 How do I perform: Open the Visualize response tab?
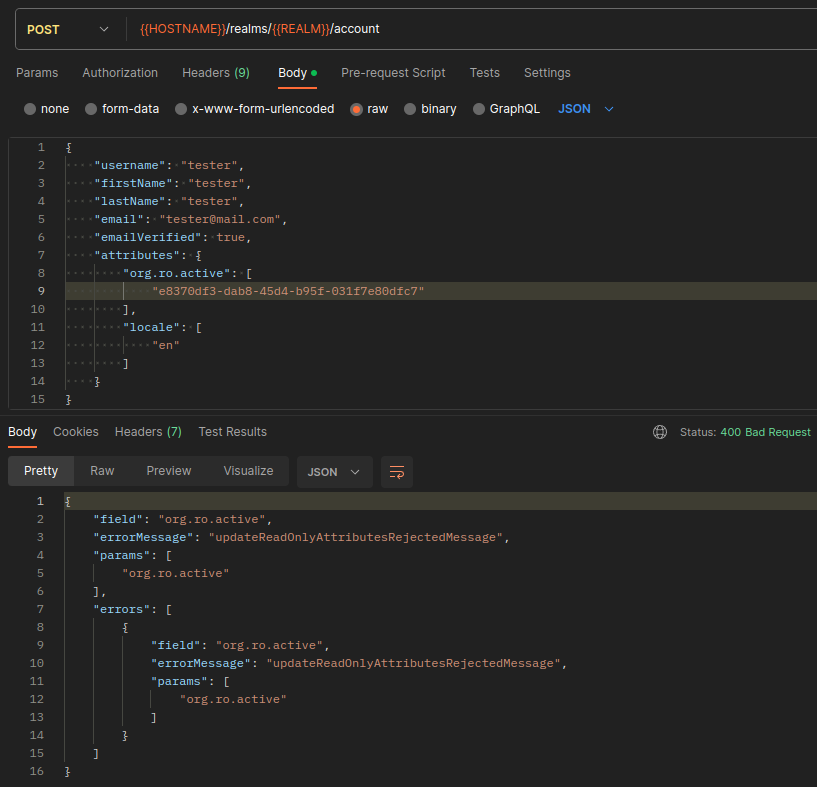(x=248, y=470)
